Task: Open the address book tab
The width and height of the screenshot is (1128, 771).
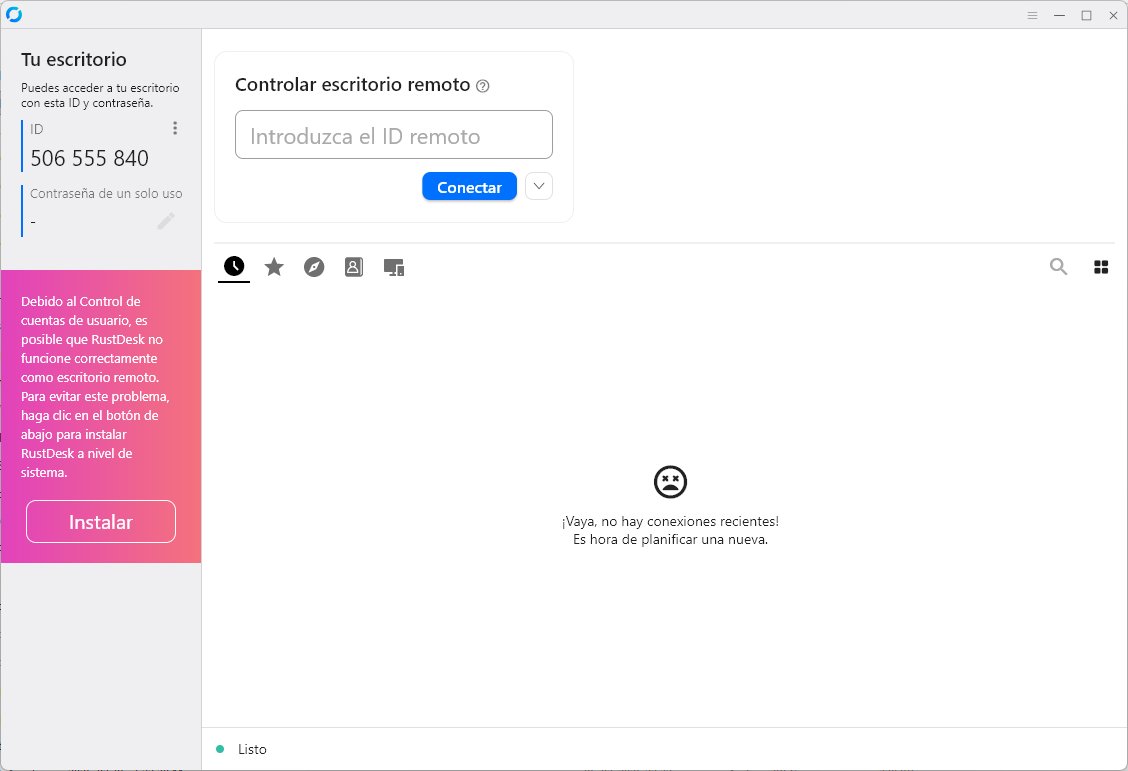Action: [353, 267]
